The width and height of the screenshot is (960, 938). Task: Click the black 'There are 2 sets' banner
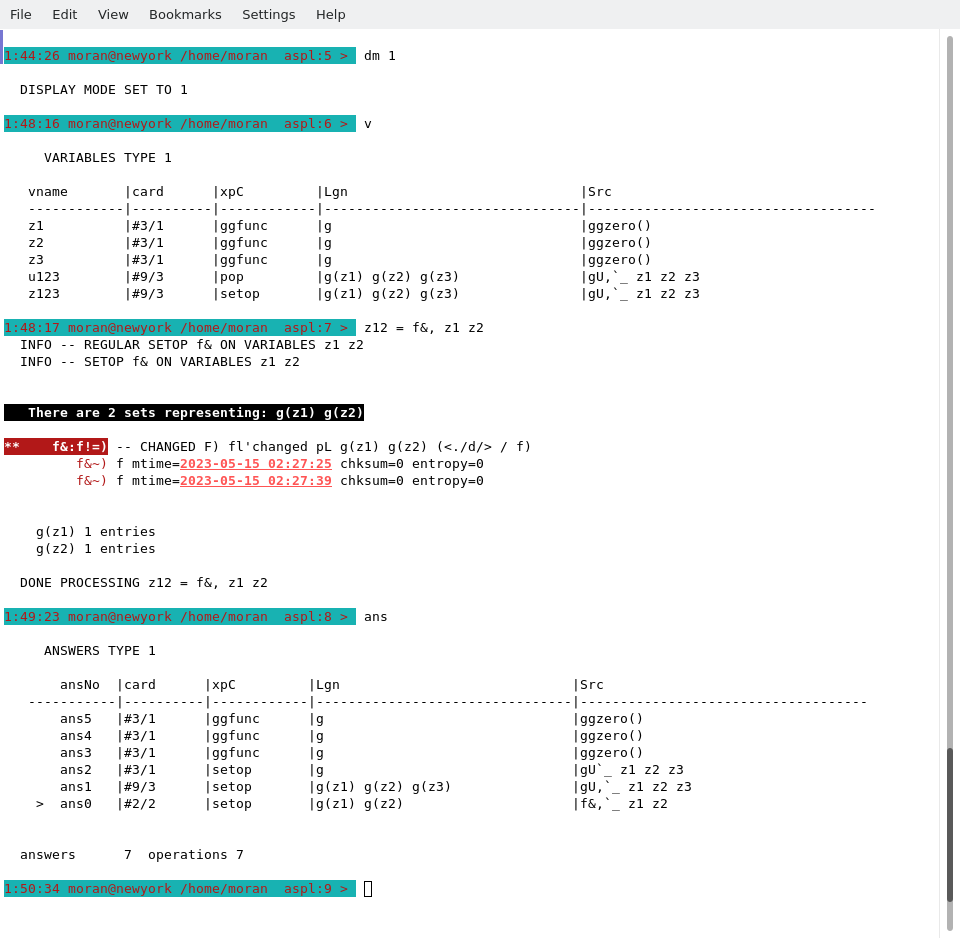184,412
